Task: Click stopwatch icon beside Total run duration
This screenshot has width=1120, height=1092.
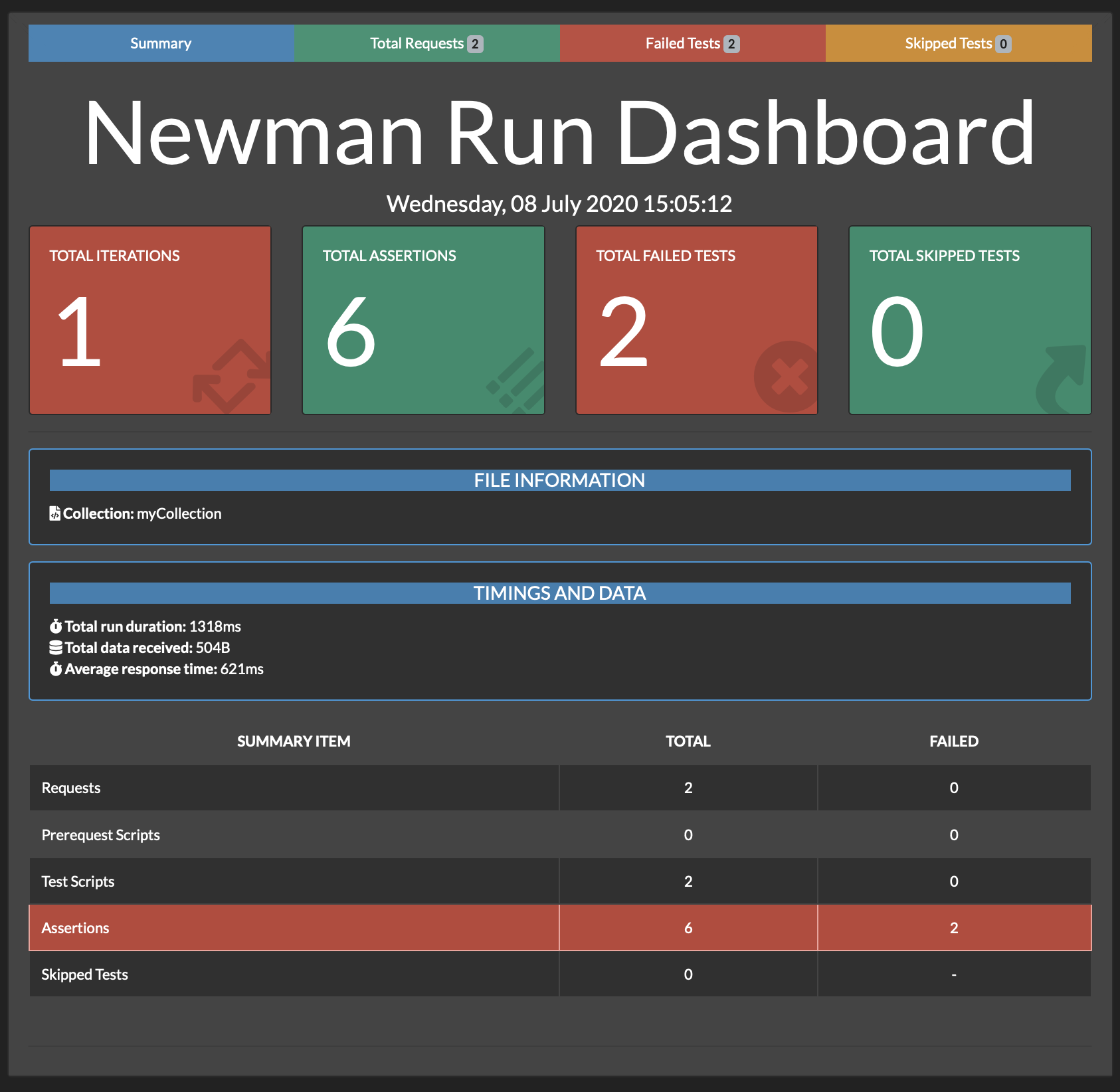Action: 56,626
